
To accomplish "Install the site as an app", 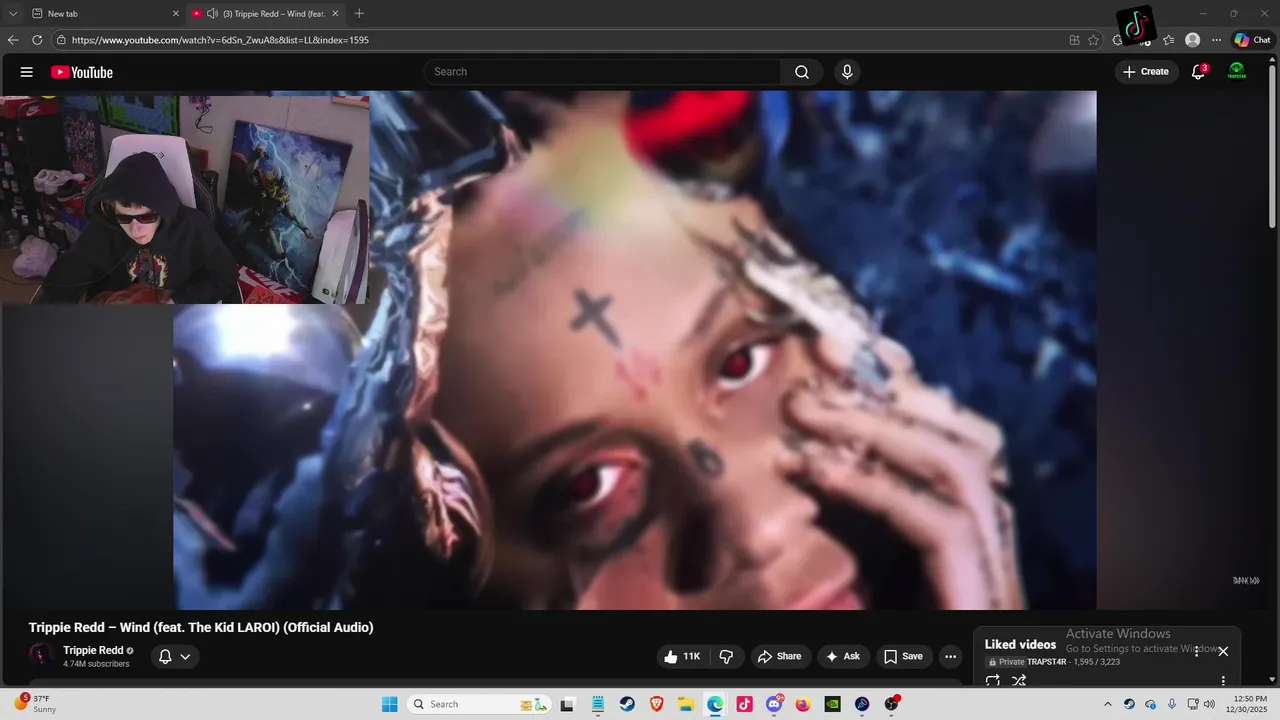I will (x=1074, y=40).
